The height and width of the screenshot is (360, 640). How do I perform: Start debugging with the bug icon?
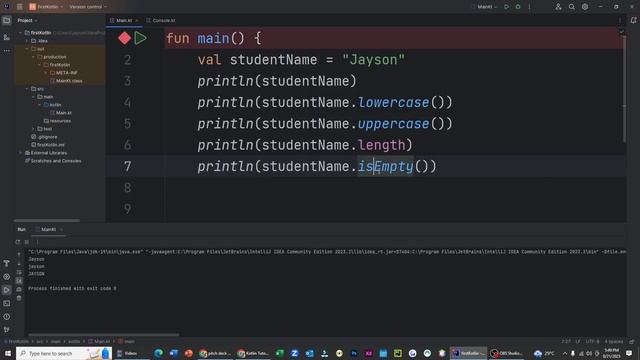coord(518,7)
